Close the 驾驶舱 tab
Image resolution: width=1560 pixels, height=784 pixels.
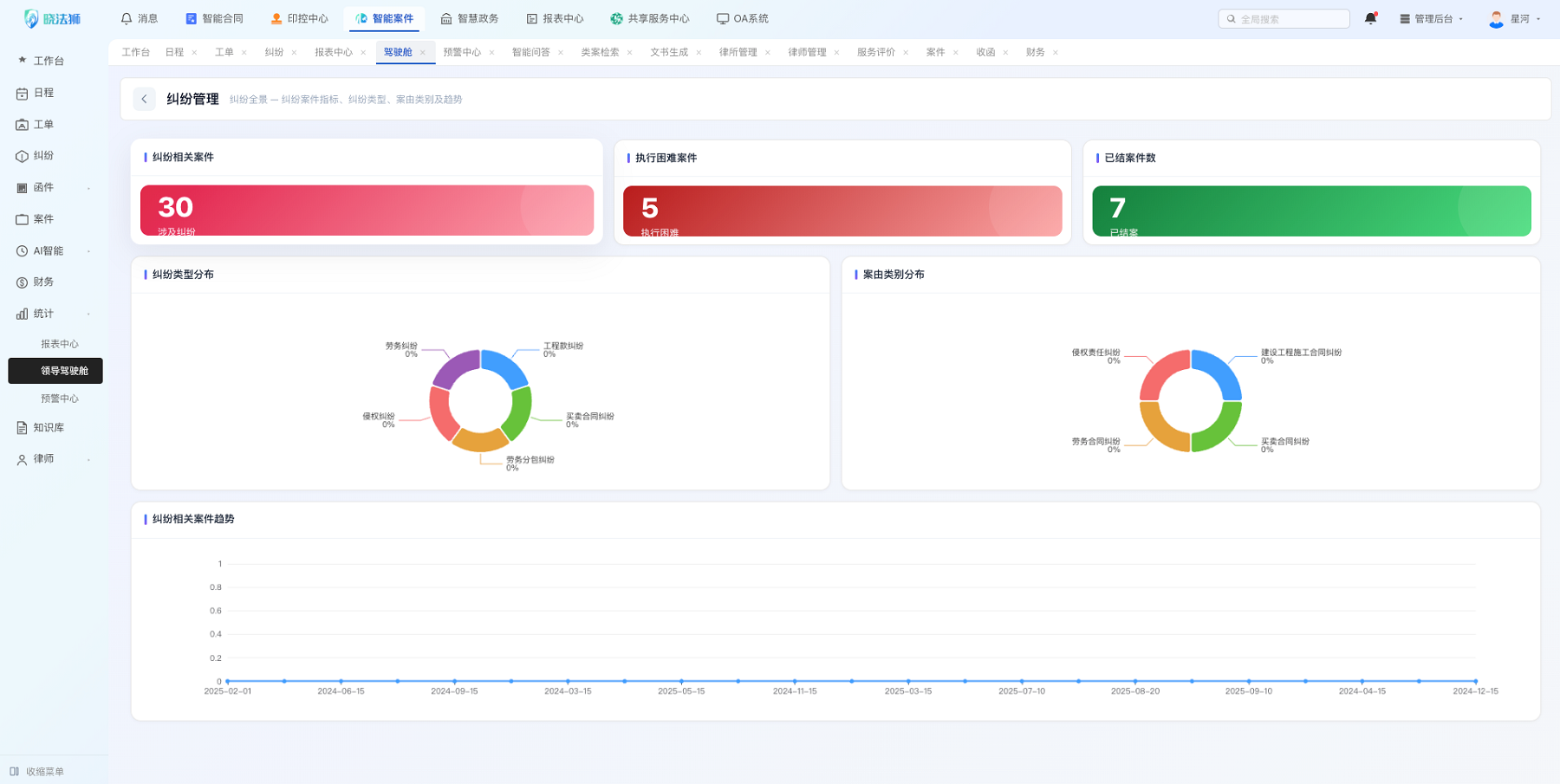(x=423, y=53)
